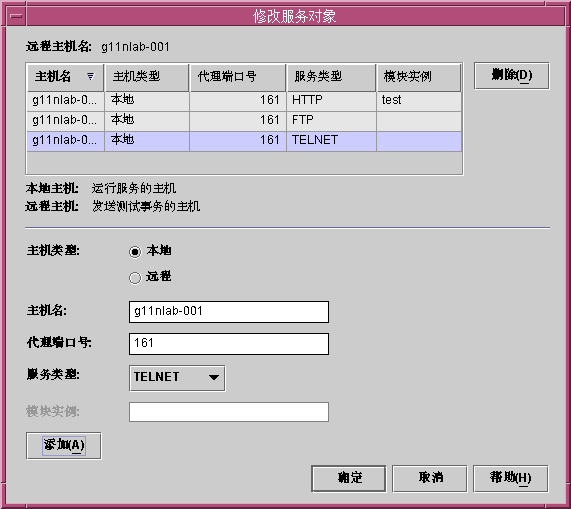Select the HTTP cell in the table
Image resolution: width=571 pixels, height=509 pixels.
point(331,101)
